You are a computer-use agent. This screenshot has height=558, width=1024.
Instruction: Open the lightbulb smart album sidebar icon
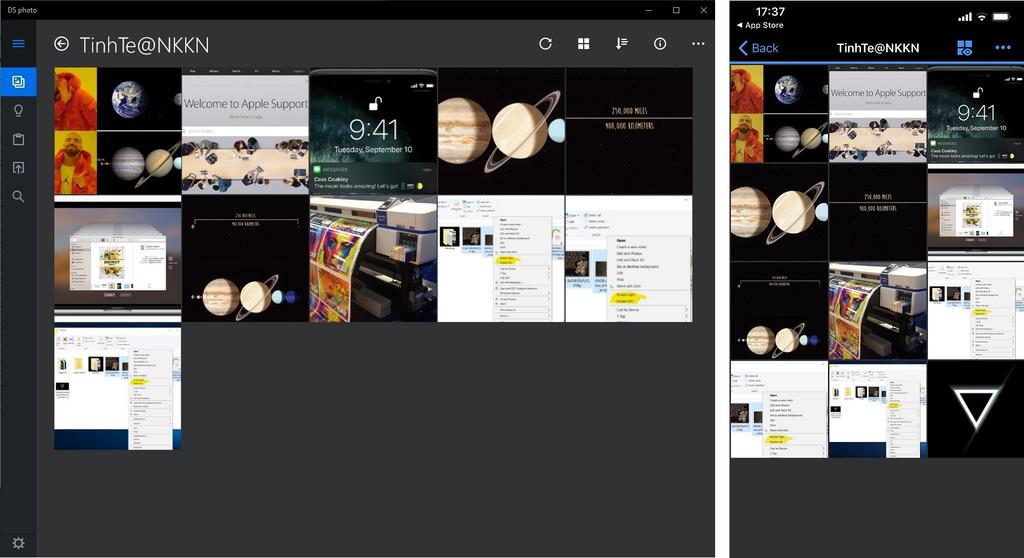point(18,110)
